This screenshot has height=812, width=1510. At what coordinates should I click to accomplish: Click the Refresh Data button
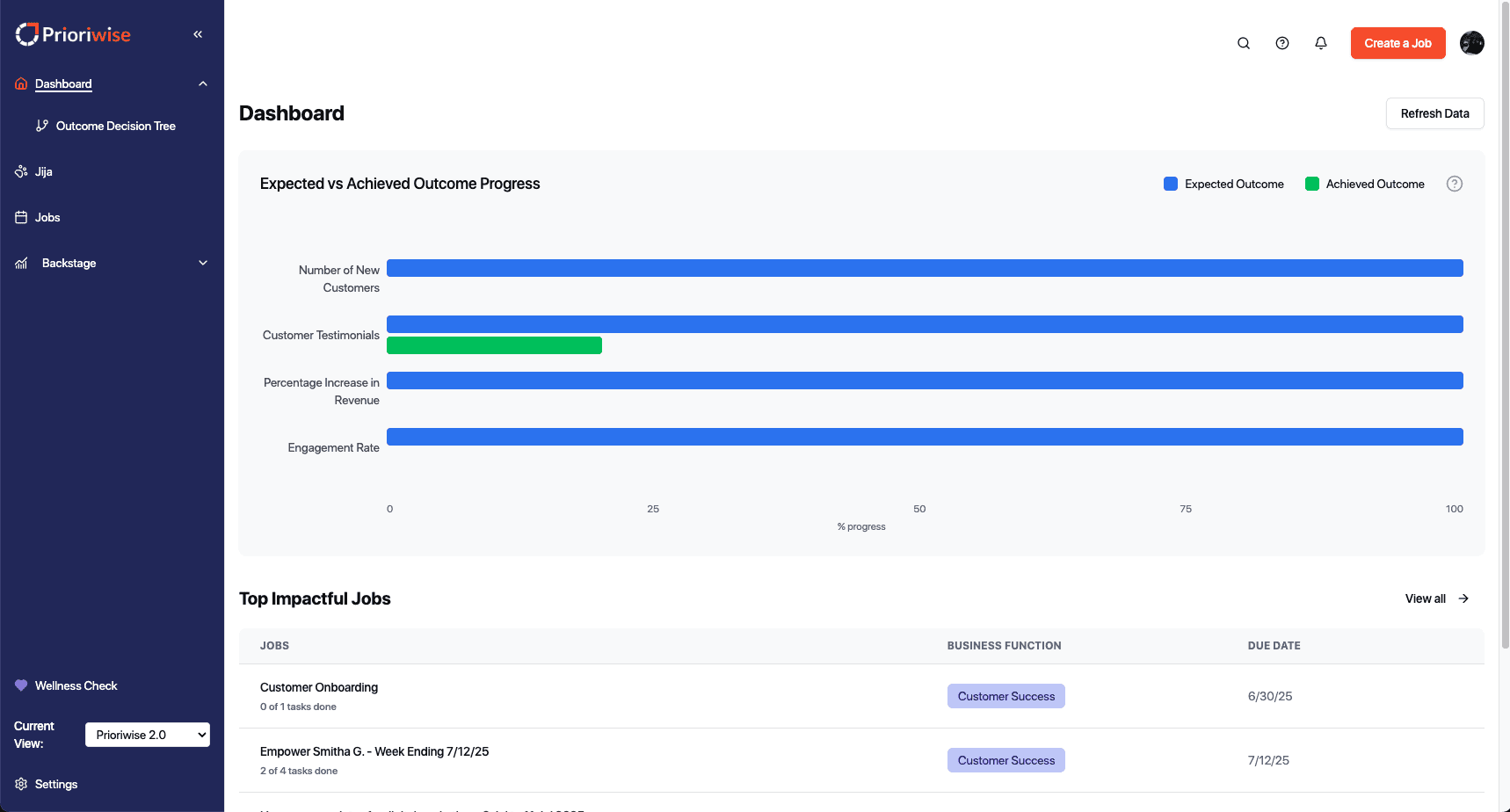click(x=1435, y=113)
